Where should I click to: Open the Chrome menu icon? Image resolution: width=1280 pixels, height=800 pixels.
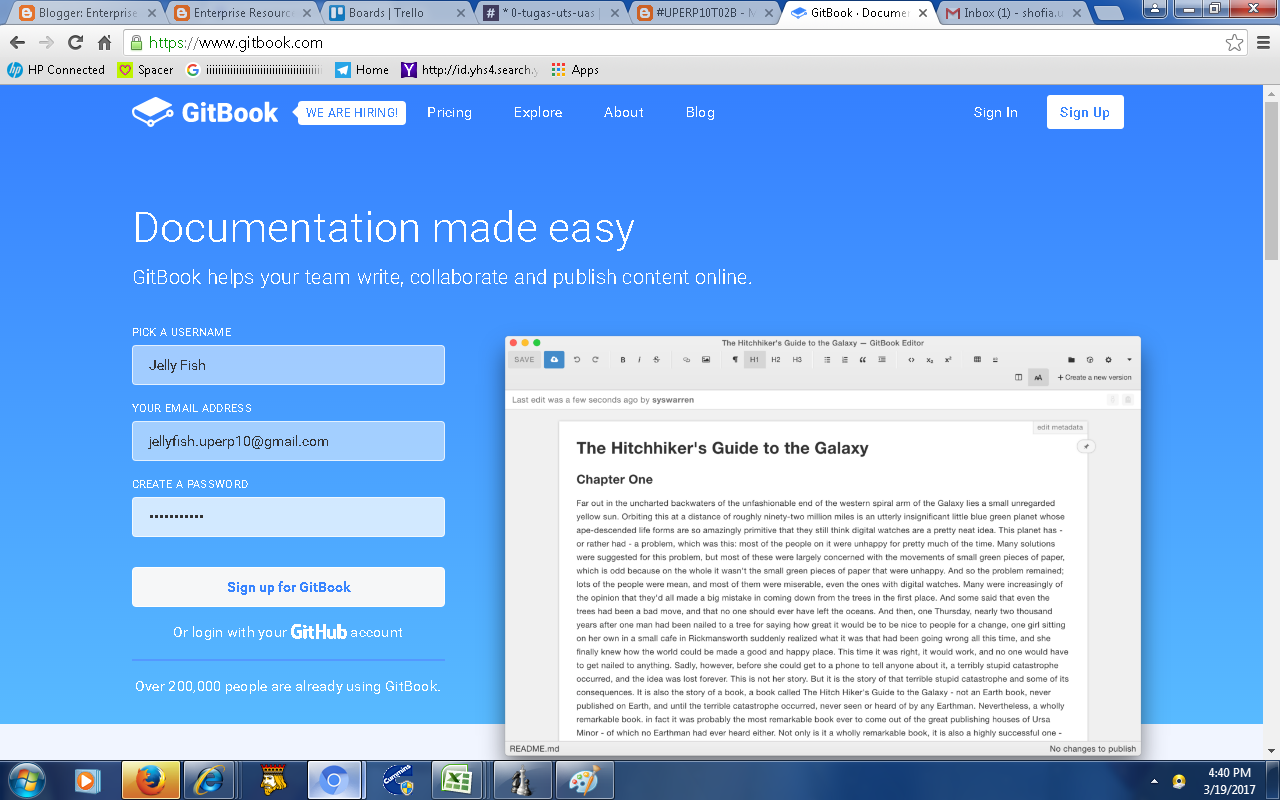1262,43
